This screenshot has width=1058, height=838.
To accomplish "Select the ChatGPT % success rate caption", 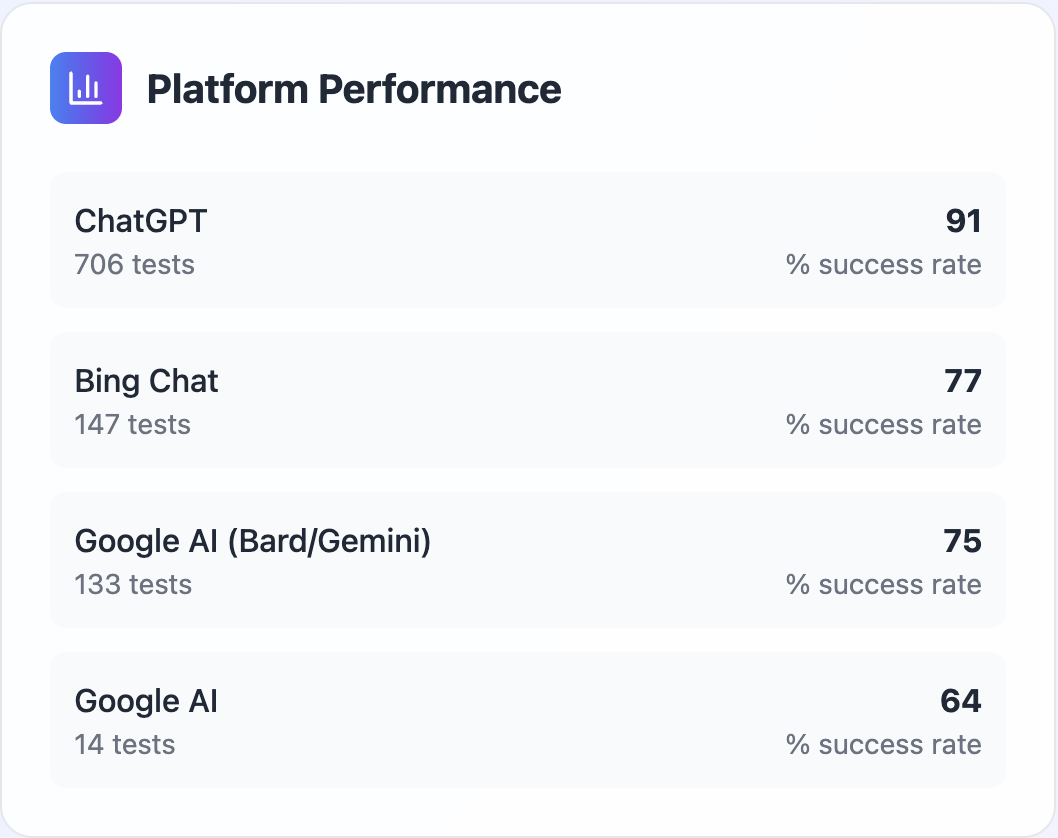I will [883, 264].
